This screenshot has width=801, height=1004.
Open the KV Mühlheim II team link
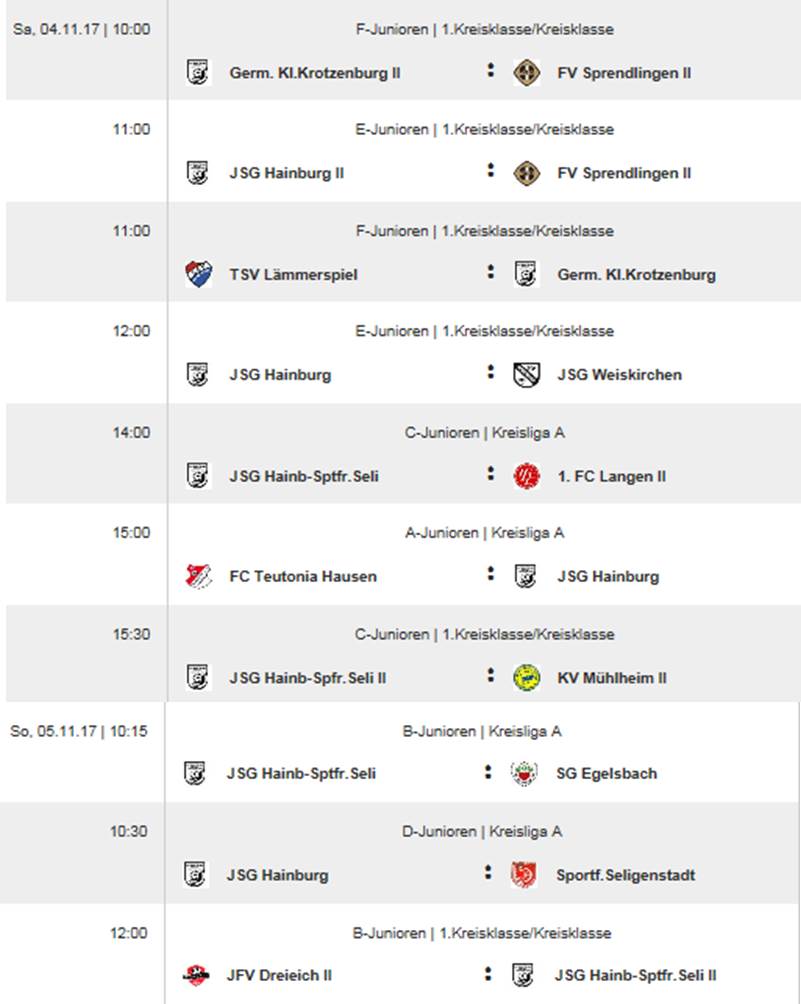click(611, 678)
